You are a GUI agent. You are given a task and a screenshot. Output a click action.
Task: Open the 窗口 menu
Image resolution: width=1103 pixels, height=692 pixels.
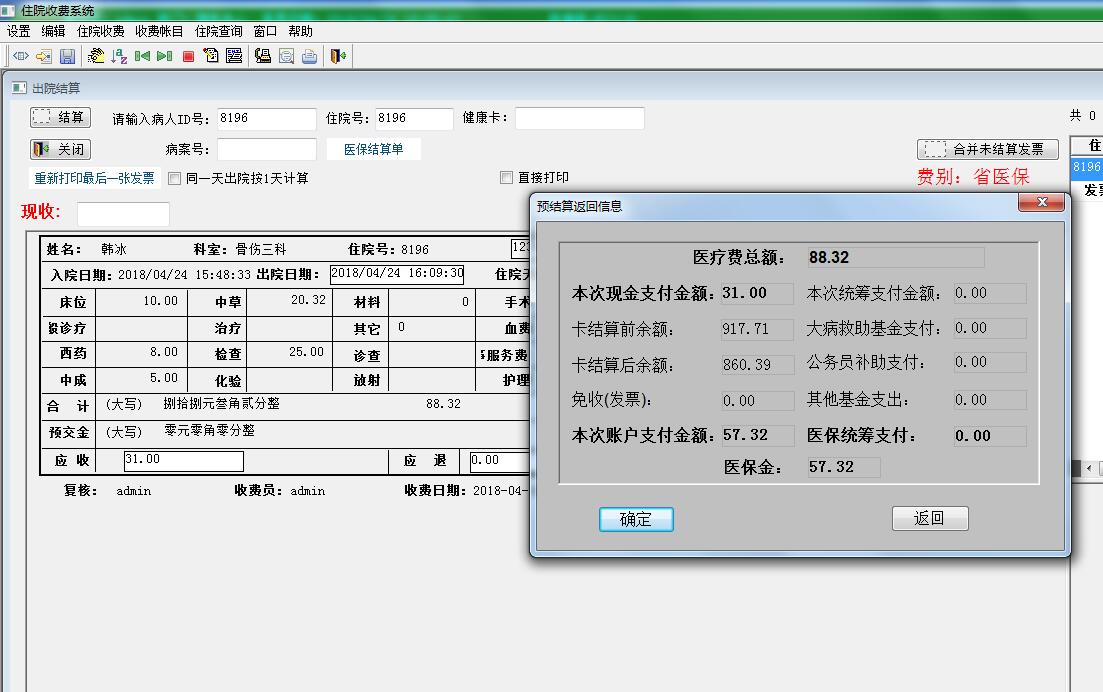tap(265, 31)
